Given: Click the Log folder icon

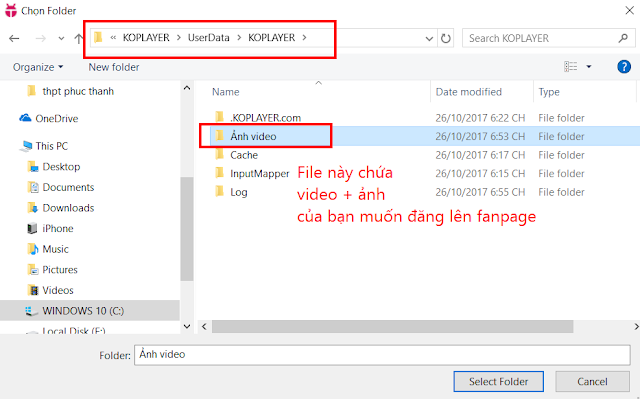Looking at the screenshot, I should (x=220, y=191).
